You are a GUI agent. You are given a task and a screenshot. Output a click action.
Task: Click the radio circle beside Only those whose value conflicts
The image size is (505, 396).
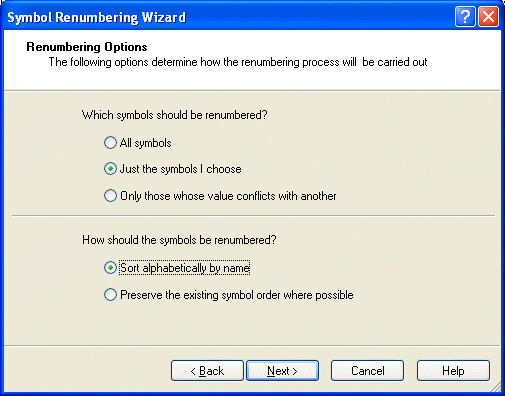tap(110, 196)
